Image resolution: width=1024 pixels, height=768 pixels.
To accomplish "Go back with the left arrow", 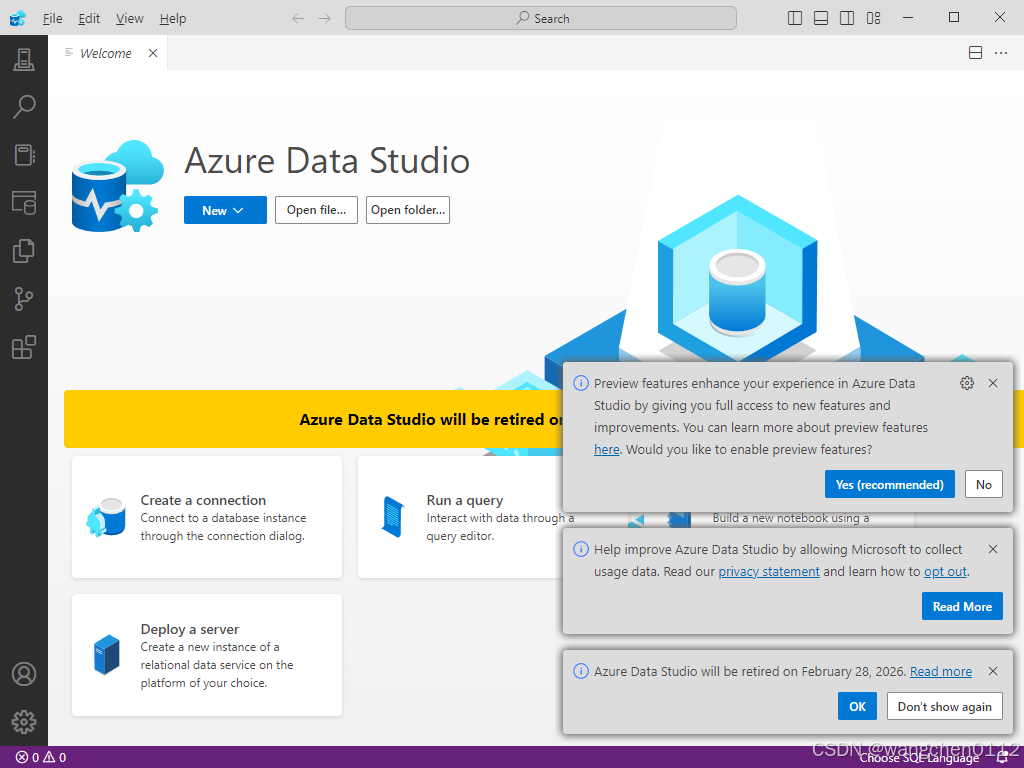I will click(x=298, y=18).
